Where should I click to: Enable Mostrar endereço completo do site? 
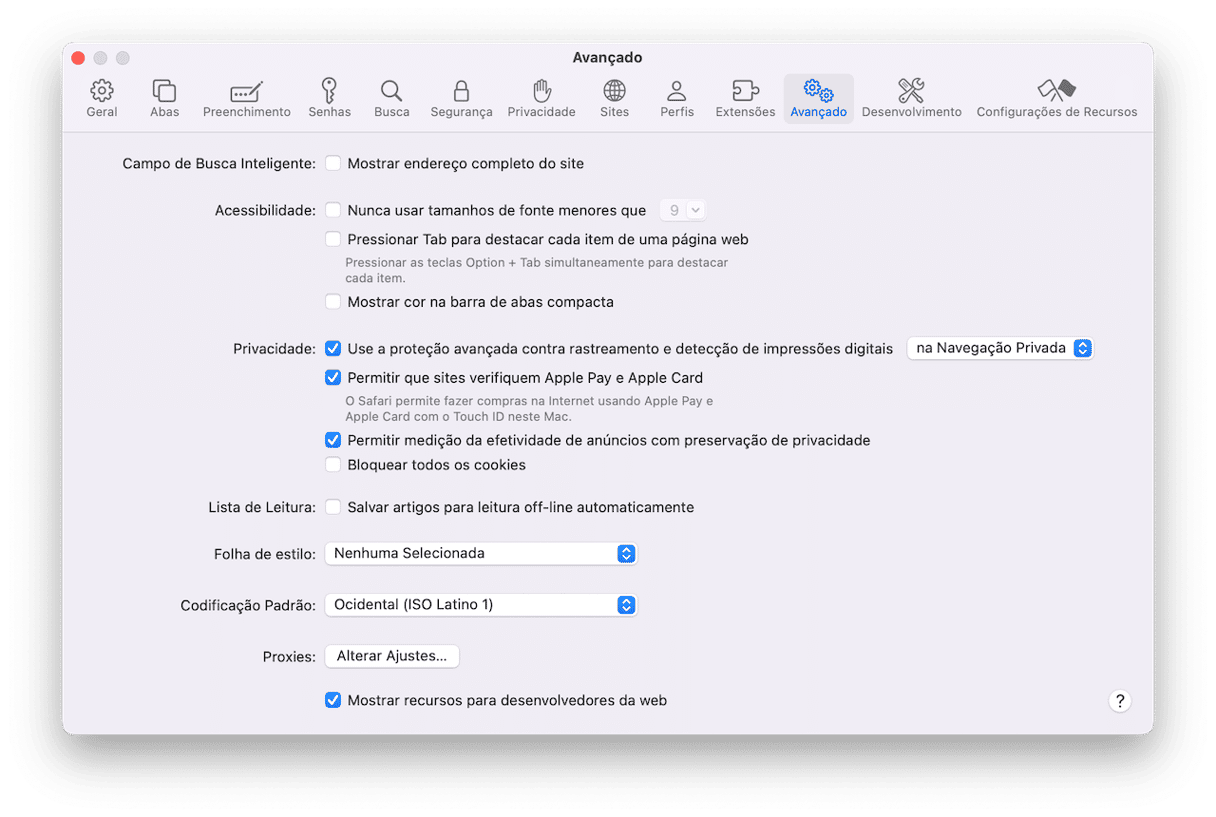pyautogui.click(x=334, y=163)
